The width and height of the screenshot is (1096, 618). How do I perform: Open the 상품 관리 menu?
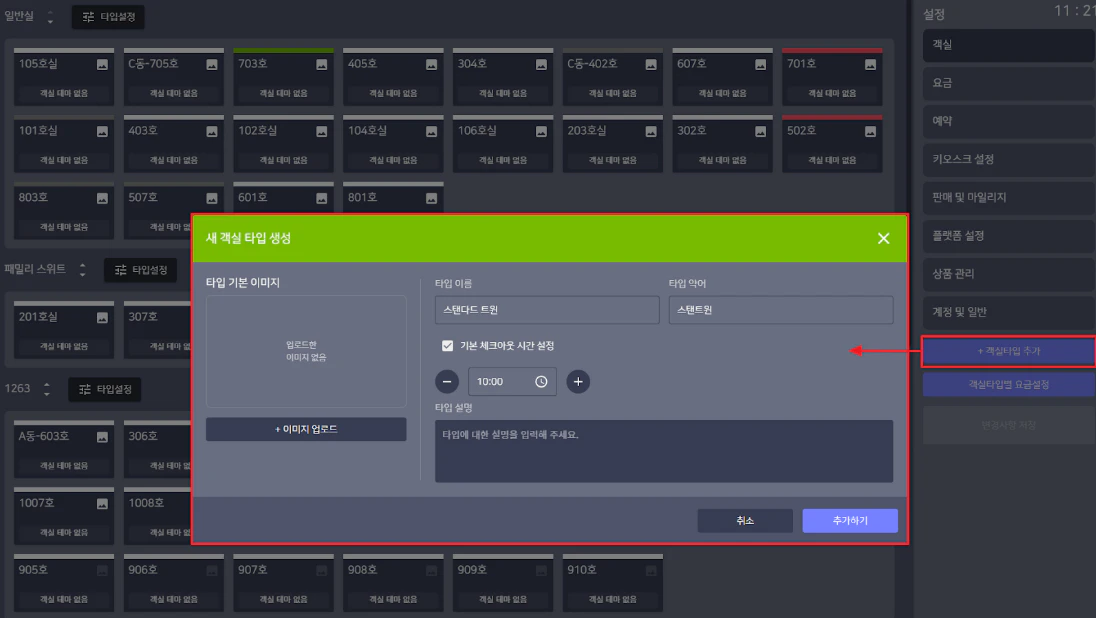pyautogui.click(x=1009, y=274)
